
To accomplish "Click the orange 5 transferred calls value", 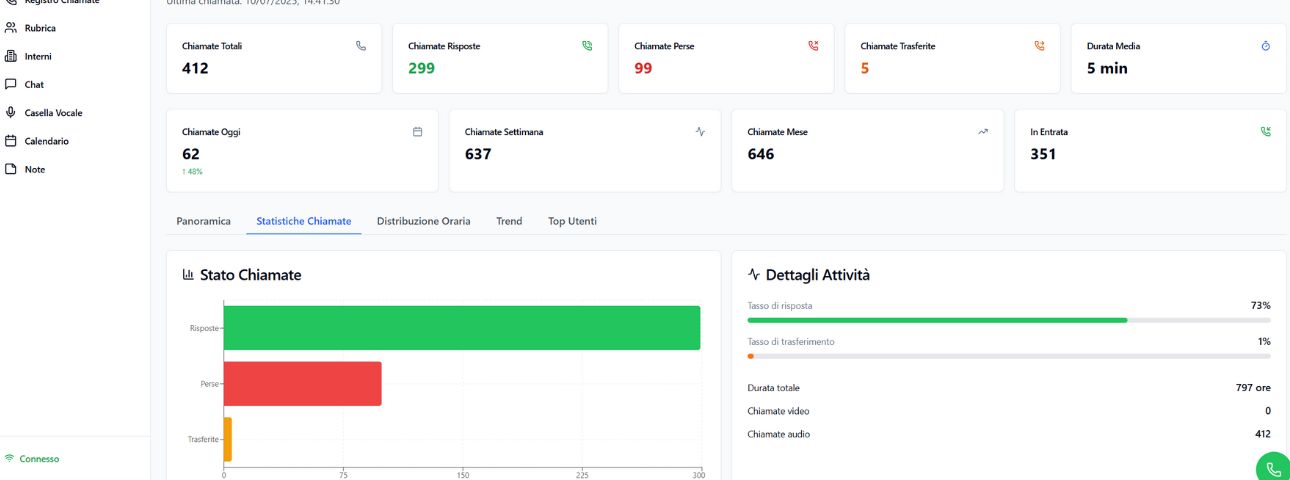I will coord(865,68).
